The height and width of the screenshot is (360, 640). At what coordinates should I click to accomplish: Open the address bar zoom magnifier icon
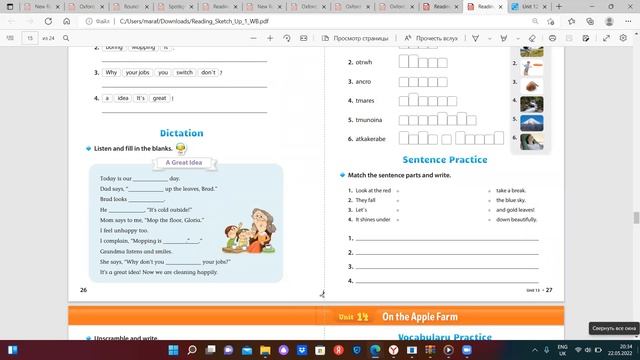(x=535, y=21)
